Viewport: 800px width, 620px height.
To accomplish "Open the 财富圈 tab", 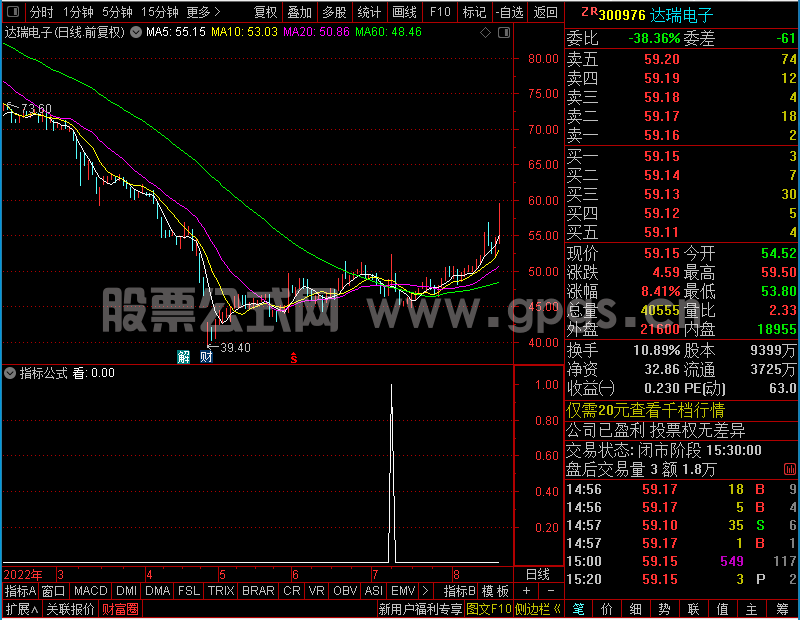I will click(120, 609).
